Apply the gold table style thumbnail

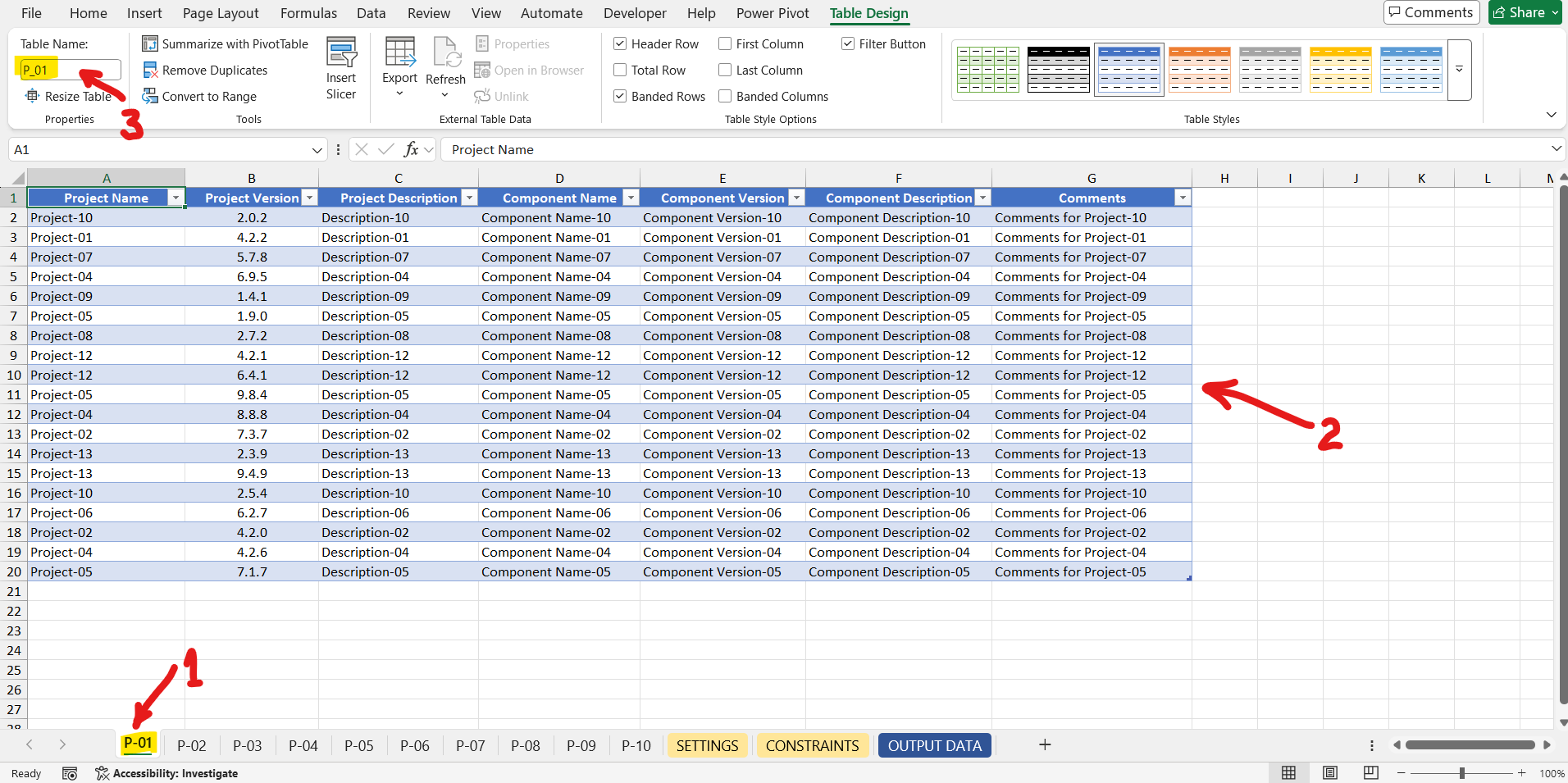pos(1341,70)
